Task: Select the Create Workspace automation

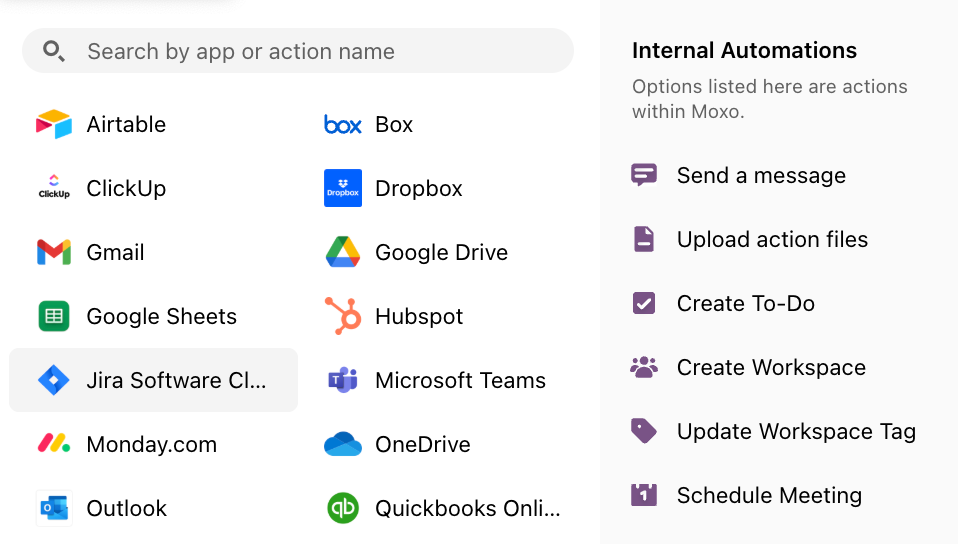Action: (x=770, y=367)
